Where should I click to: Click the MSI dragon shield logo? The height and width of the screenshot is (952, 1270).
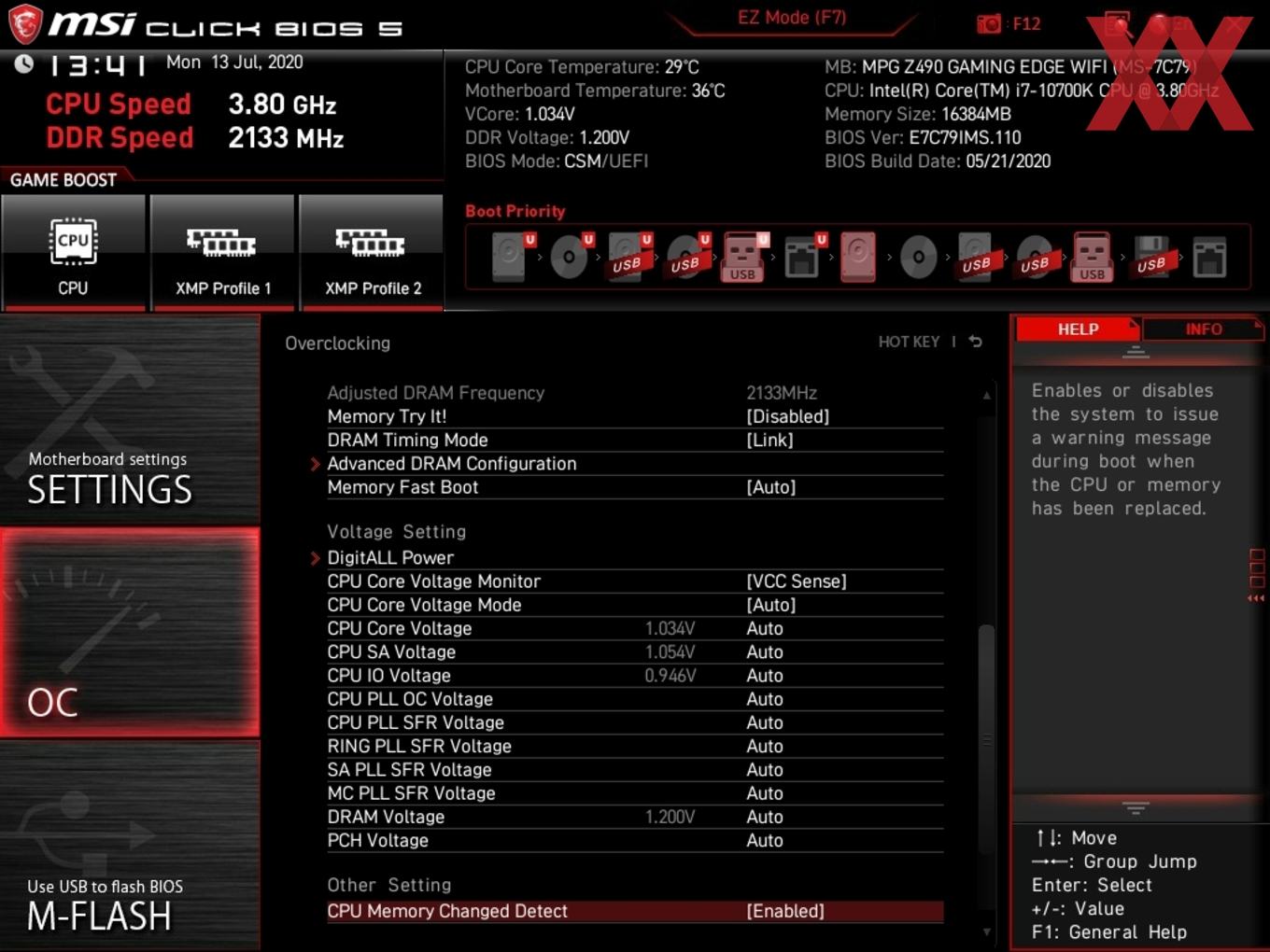pyautogui.click(x=25, y=23)
